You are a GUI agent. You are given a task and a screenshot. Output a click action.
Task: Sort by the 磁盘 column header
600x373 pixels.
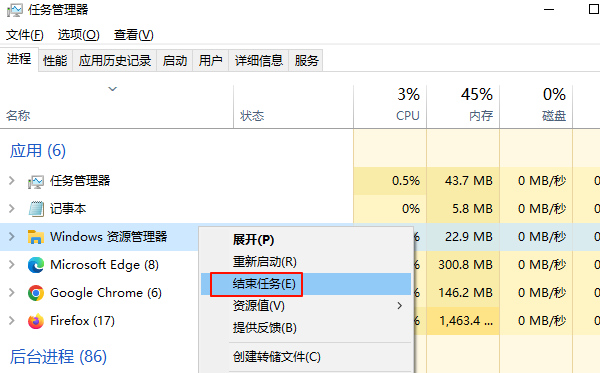click(x=536, y=107)
